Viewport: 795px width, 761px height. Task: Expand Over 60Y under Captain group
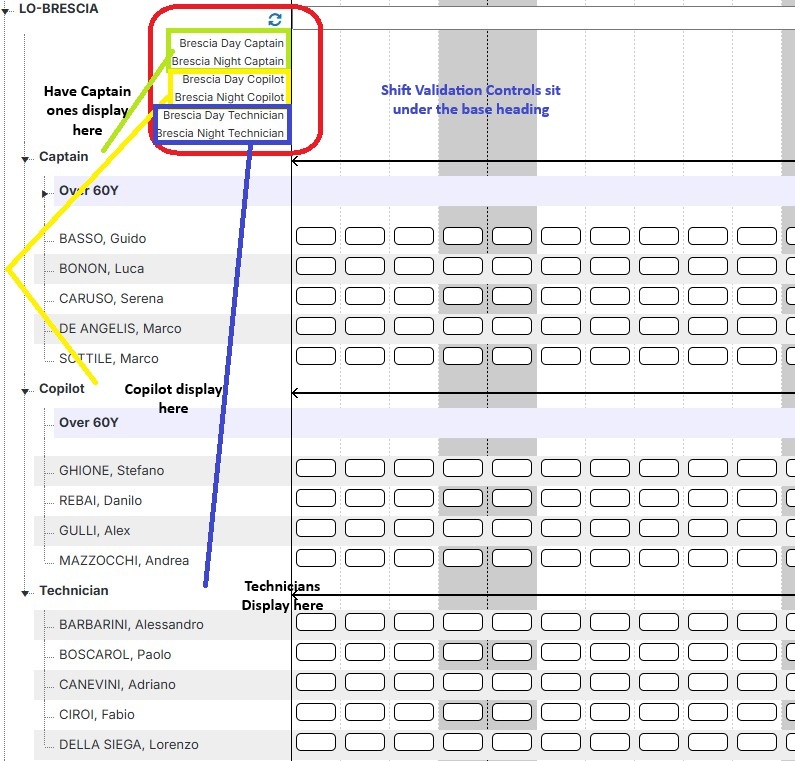click(x=45, y=192)
